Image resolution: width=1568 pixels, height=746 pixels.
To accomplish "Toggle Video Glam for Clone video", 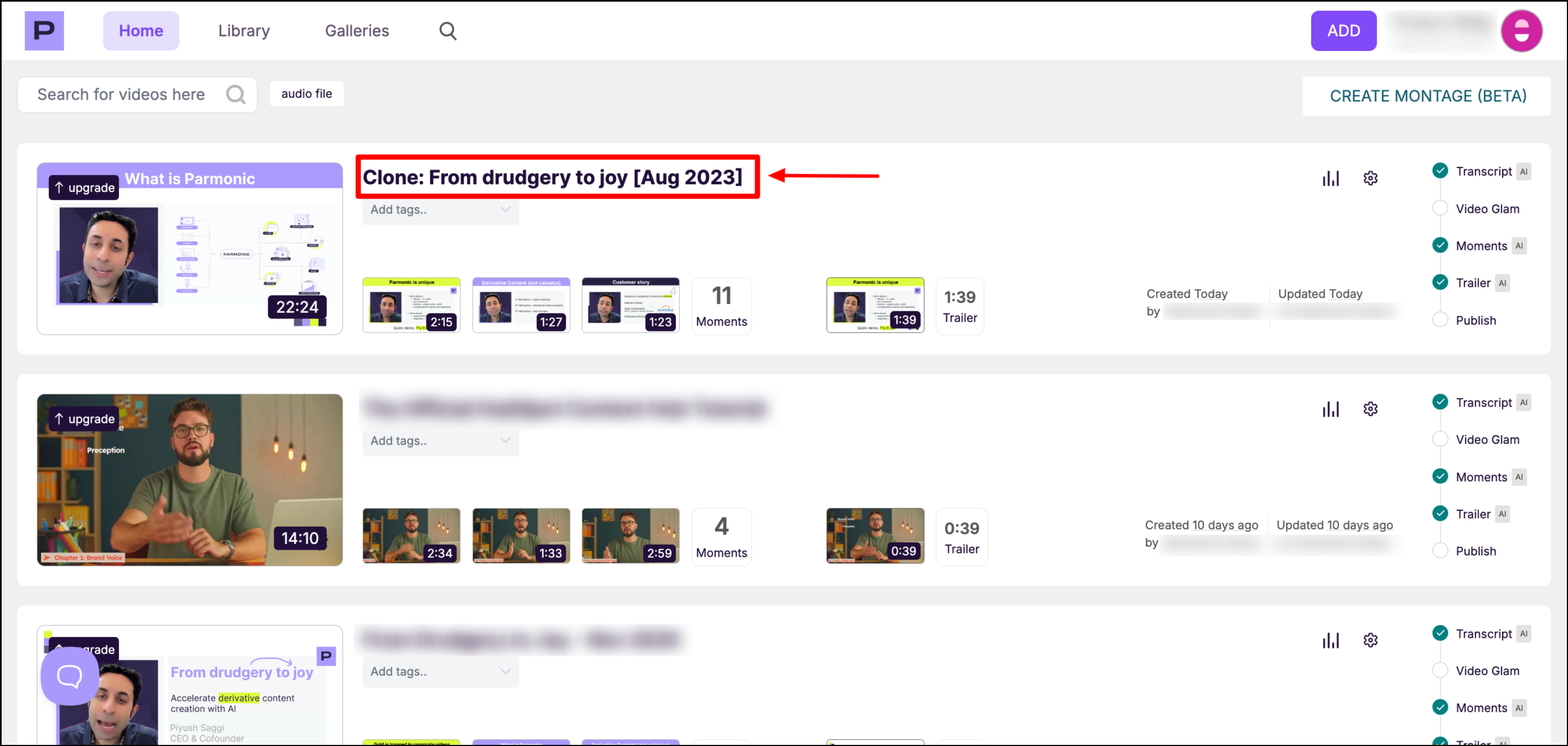I will 1440,208.
